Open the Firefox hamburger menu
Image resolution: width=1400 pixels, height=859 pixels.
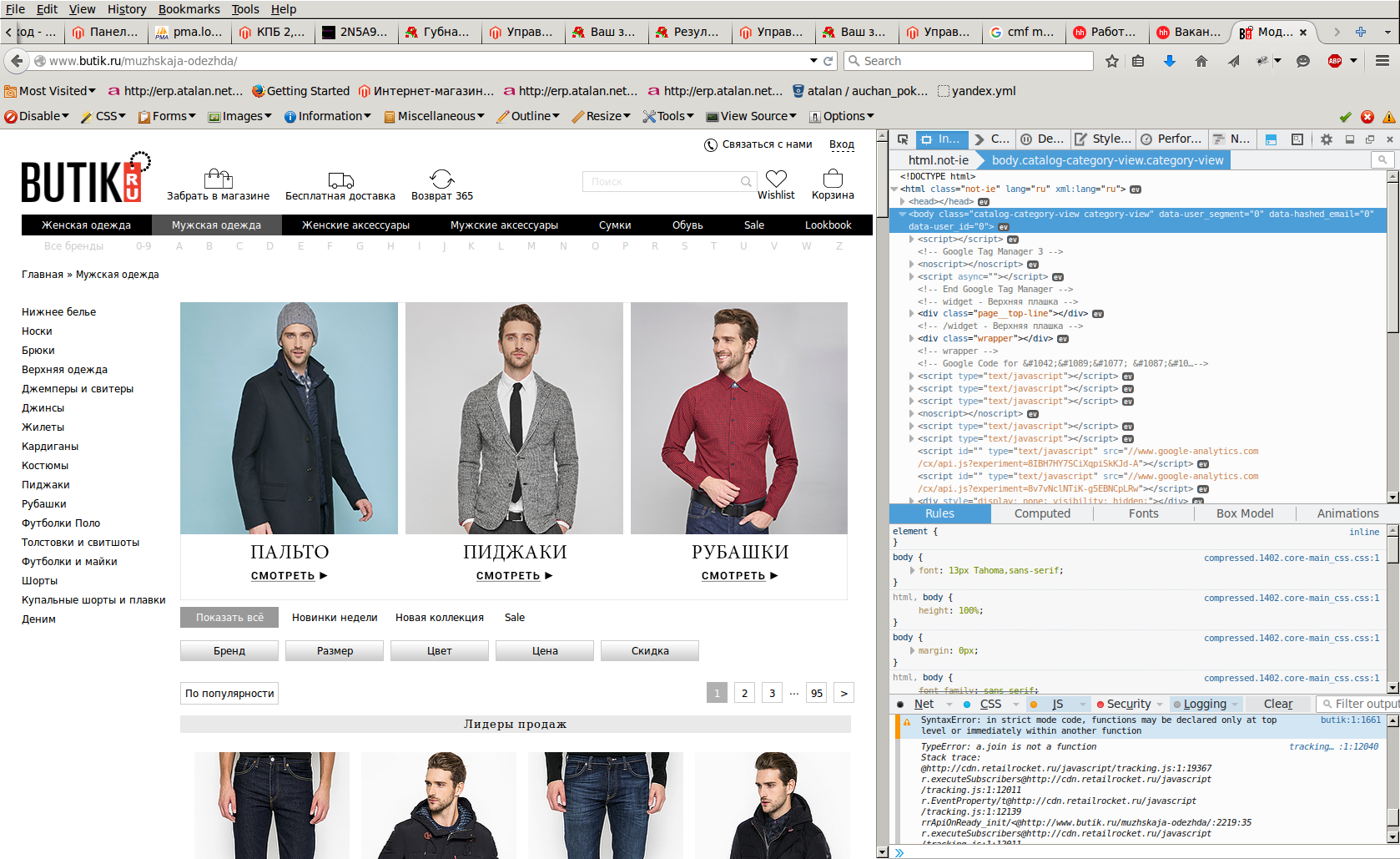click(x=1382, y=61)
